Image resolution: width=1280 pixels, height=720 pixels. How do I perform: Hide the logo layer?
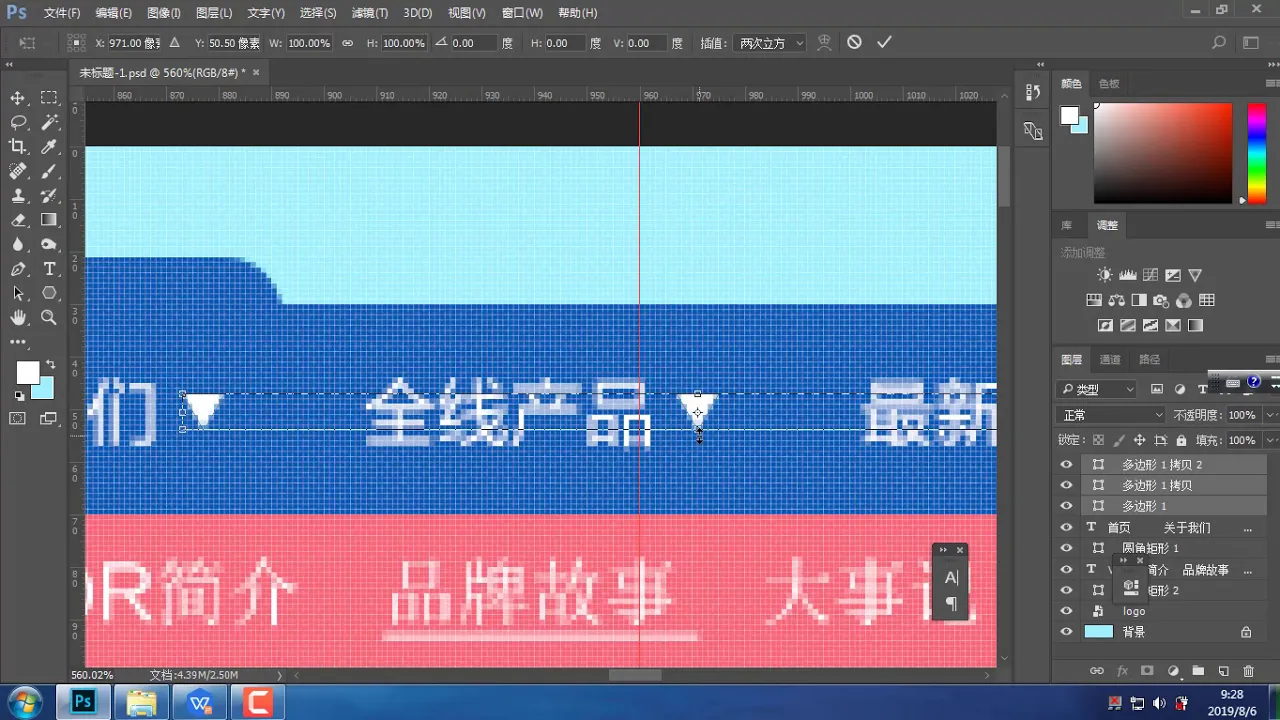click(1066, 611)
